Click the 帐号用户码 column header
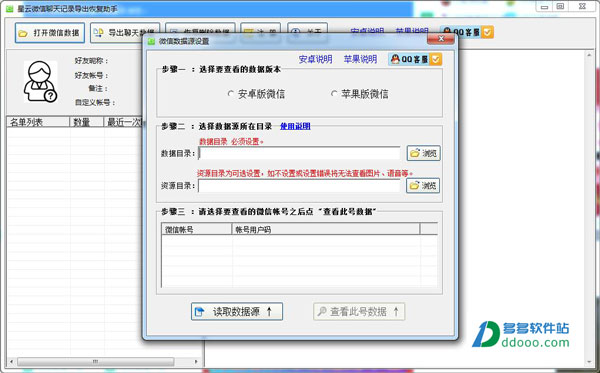Image resolution: width=600 pixels, height=373 pixels. point(326,229)
